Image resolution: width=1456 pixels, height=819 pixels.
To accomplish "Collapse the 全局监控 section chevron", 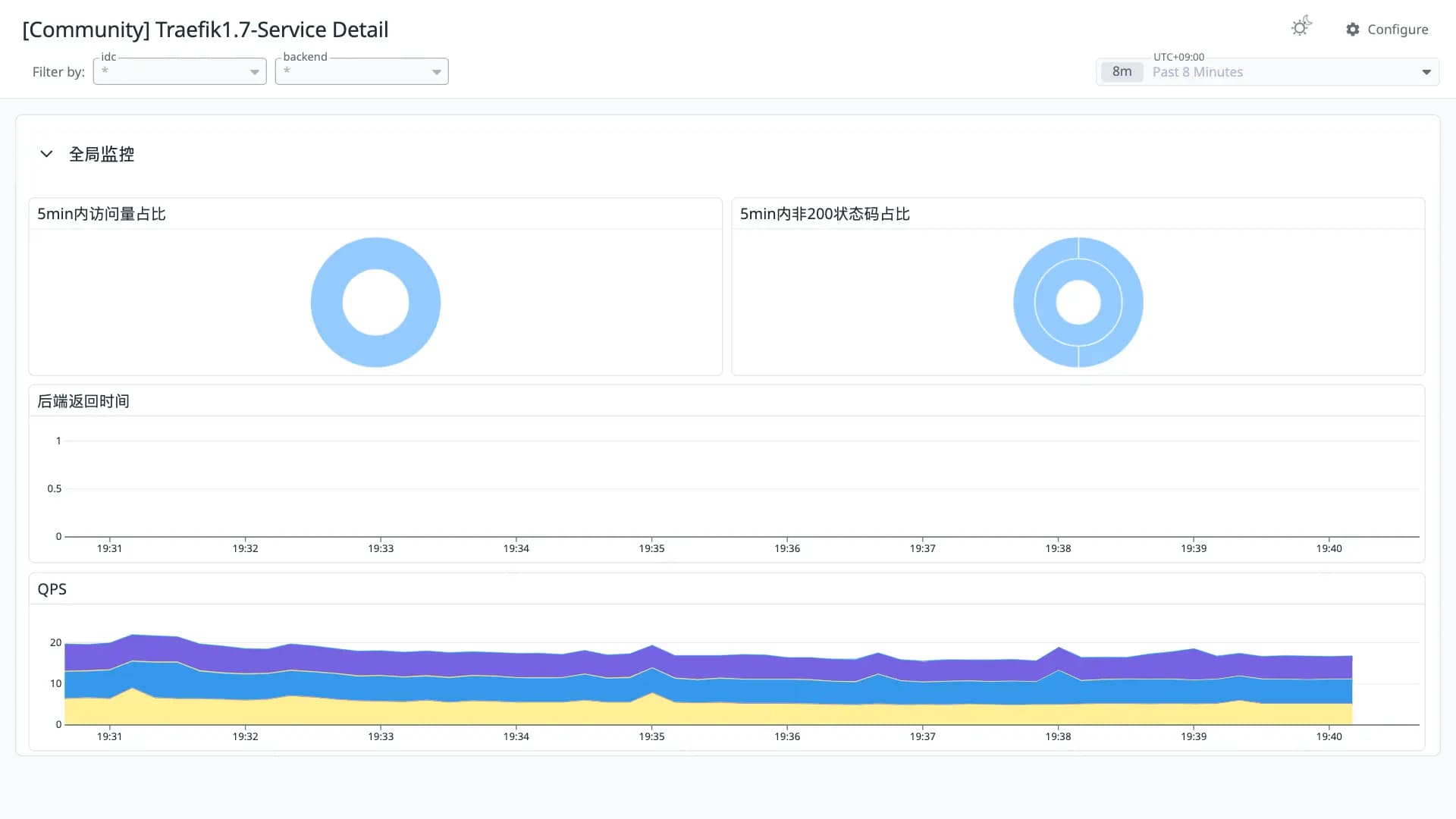I will (46, 154).
